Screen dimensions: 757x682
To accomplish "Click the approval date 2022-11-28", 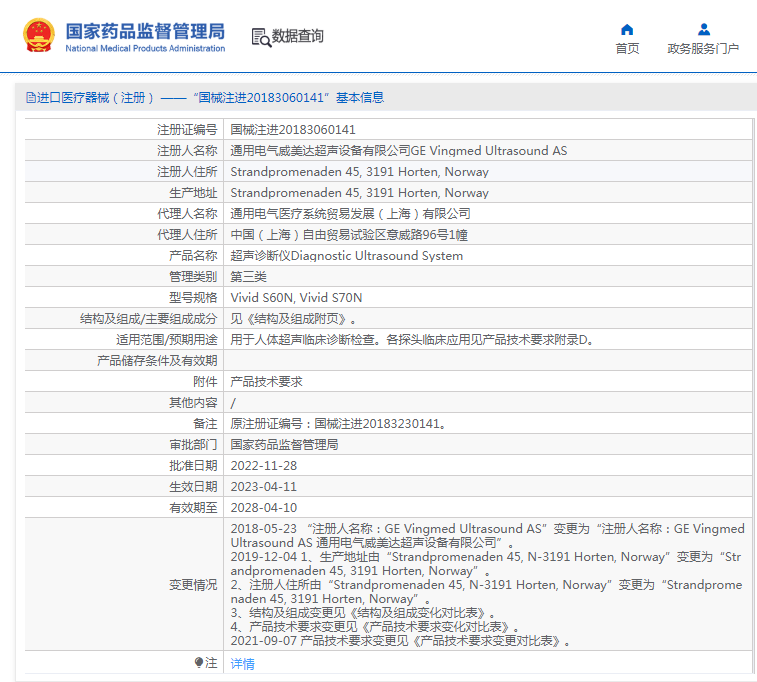I will pos(264,466).
